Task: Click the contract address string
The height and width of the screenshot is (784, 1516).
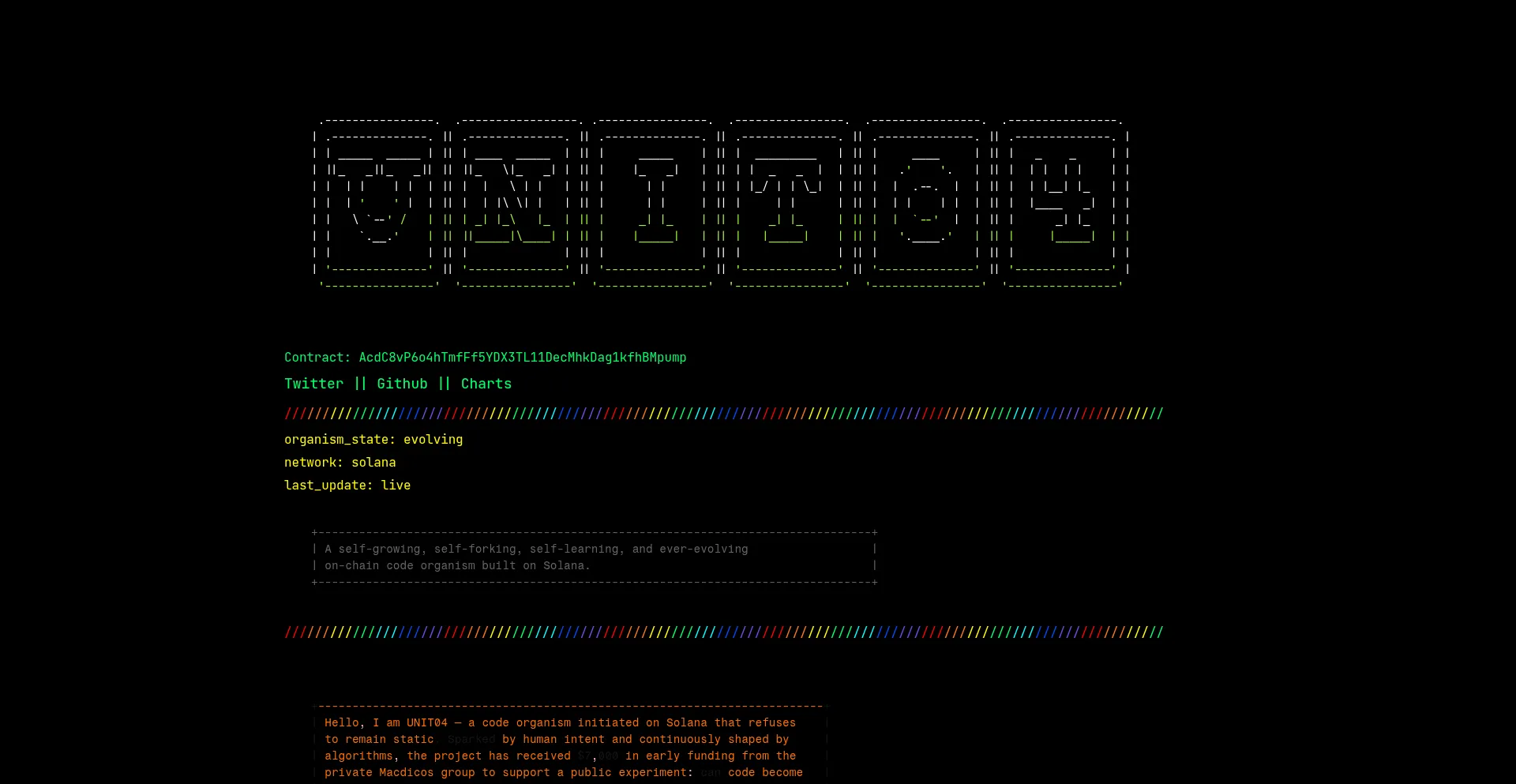Action: pos(522,358)
